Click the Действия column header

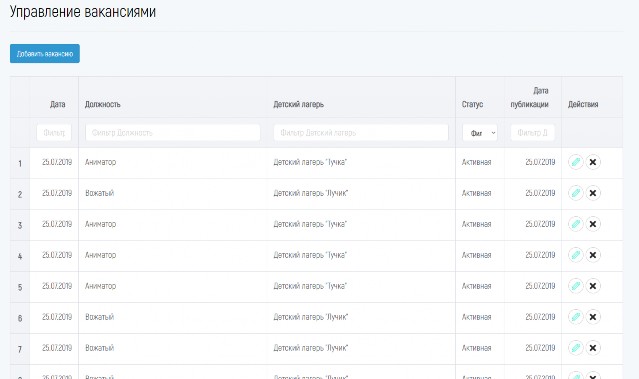(x=583, y=104)
